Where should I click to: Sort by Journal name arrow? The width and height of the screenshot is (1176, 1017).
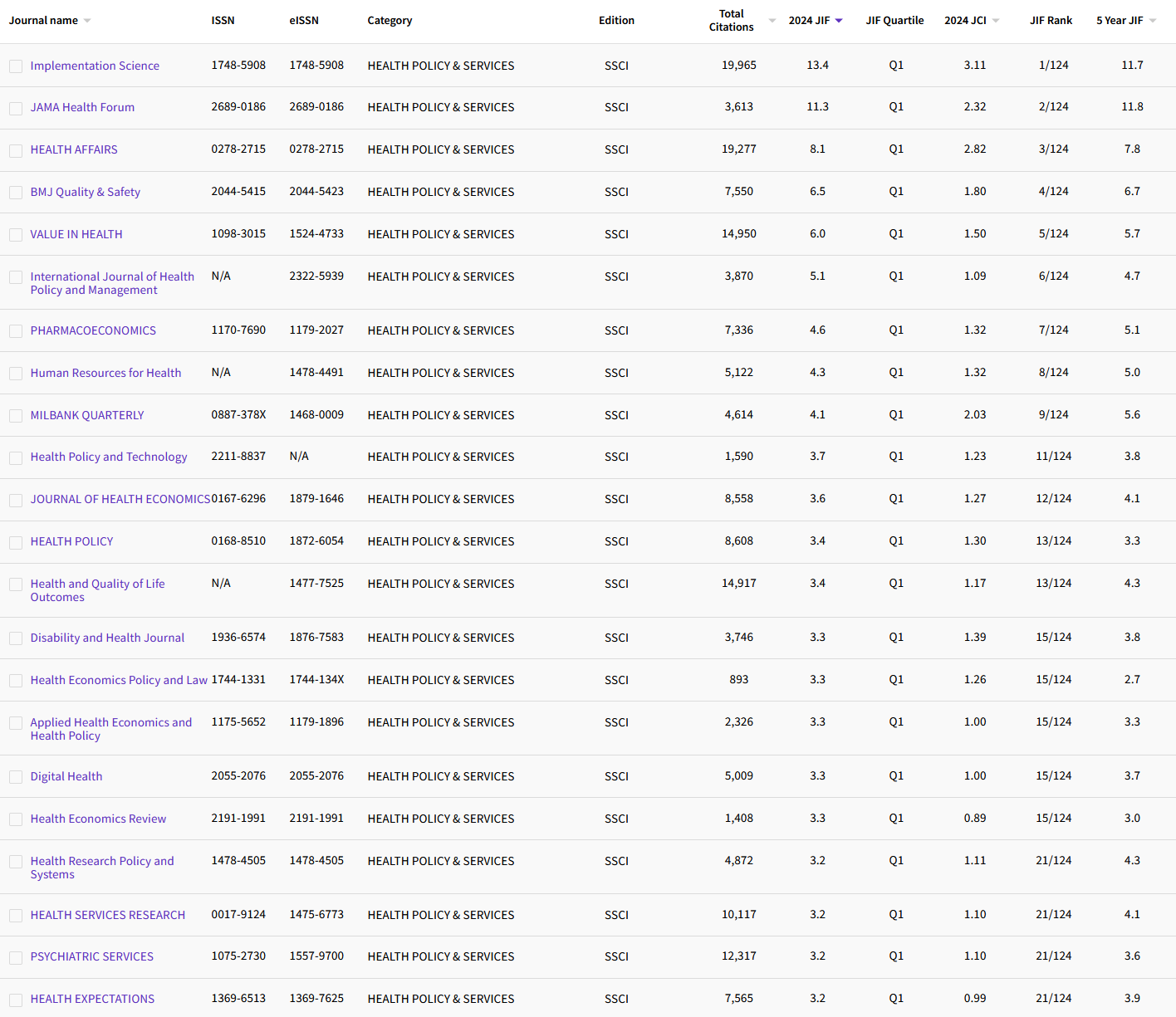87,21
